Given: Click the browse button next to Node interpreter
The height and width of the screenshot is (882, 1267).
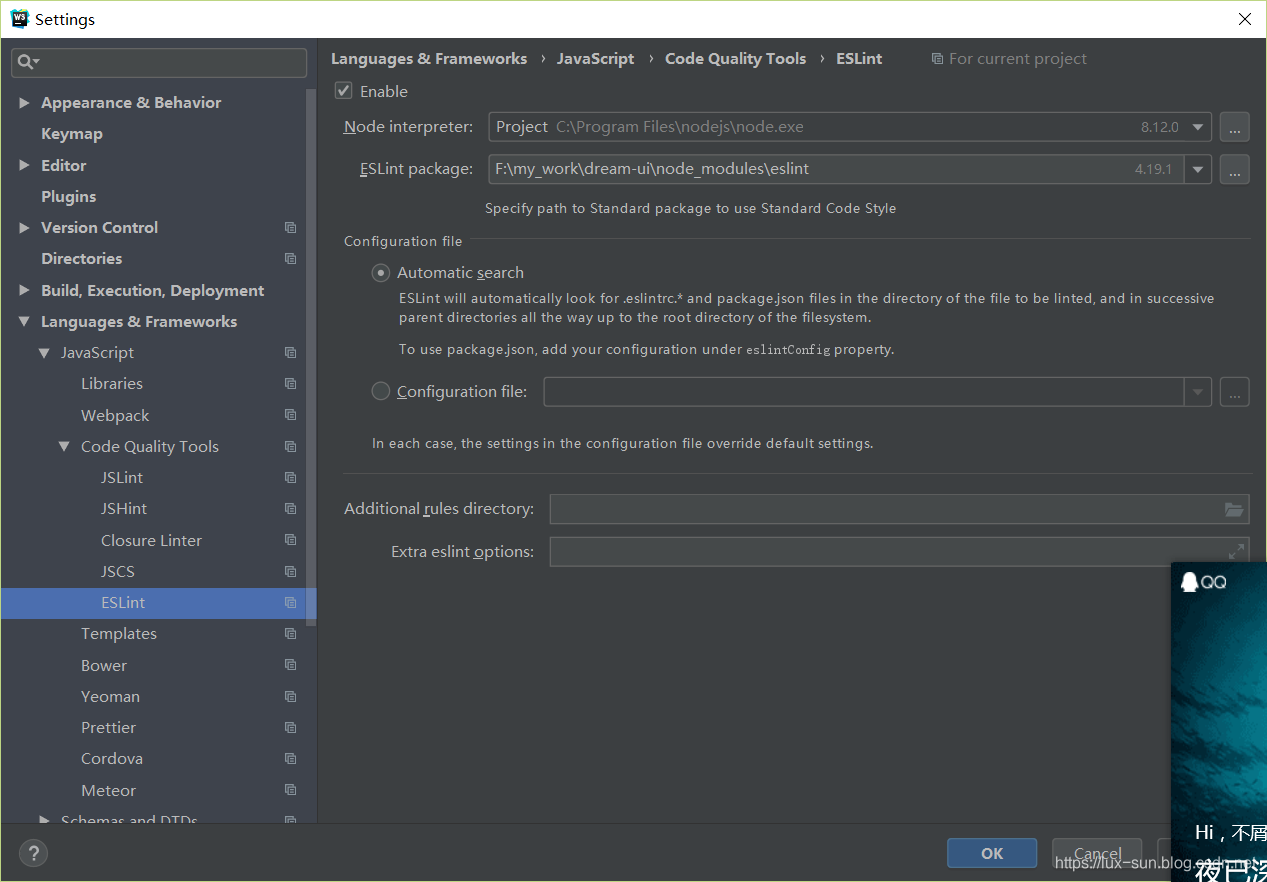Looking at the screenshot, I should [1234, 127].
